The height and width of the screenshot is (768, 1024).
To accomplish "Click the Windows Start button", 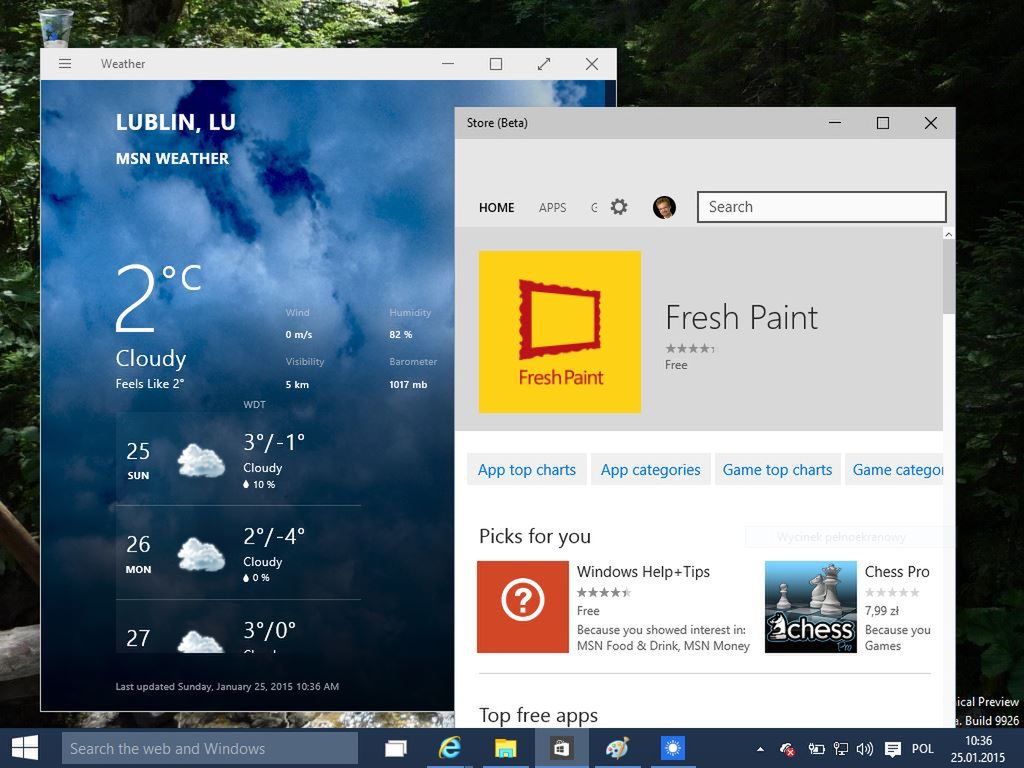I will (x=25, y=748).
